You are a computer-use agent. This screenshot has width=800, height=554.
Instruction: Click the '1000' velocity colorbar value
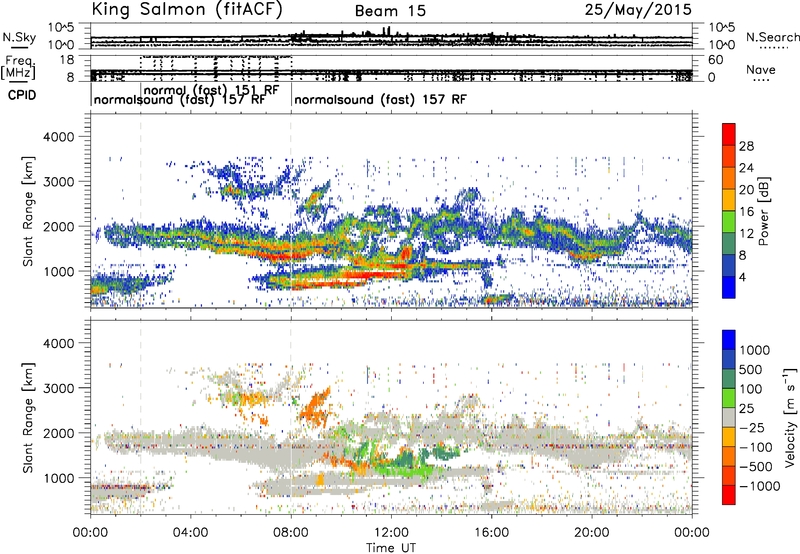(755, 350)
